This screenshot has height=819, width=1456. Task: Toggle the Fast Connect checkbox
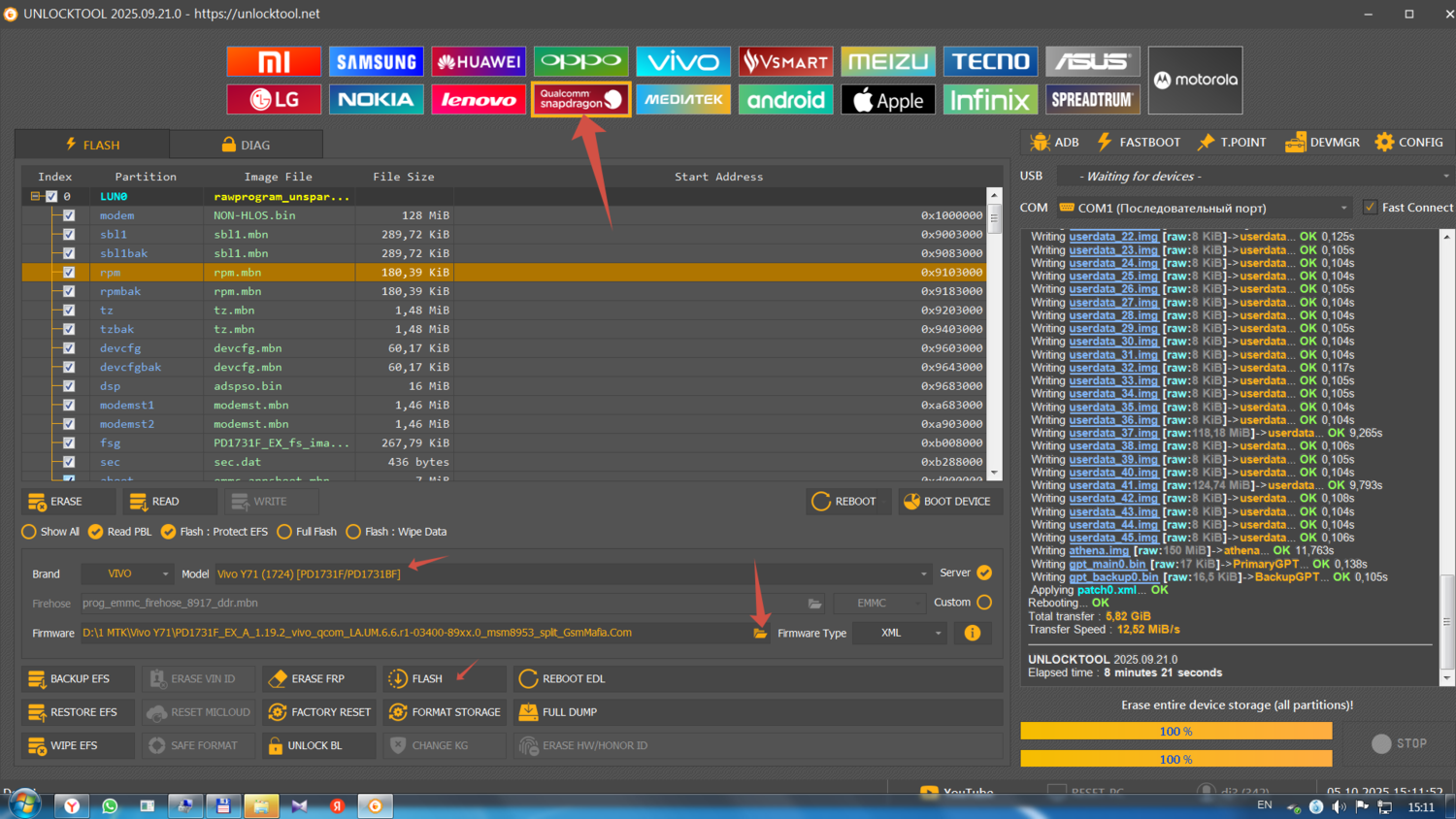[x=1370, y=208]
